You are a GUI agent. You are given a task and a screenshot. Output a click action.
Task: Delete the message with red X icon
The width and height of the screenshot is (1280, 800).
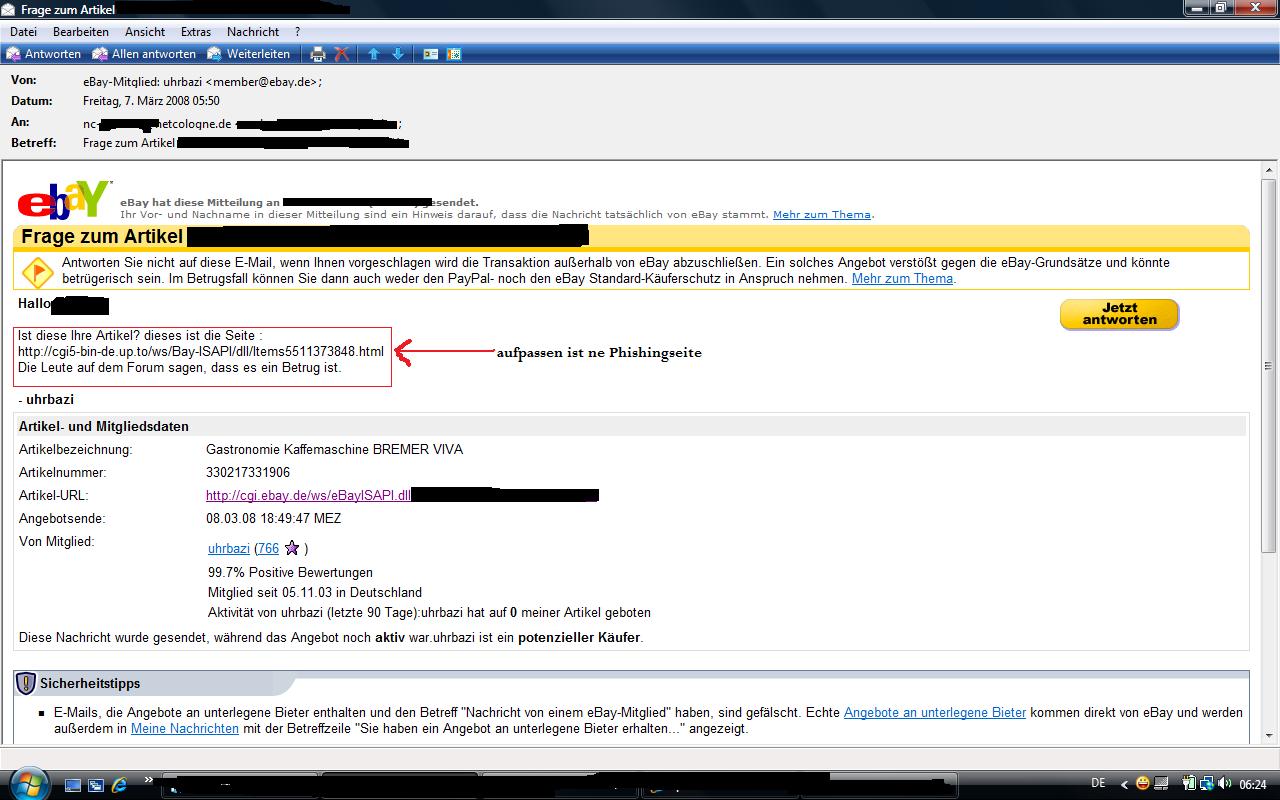point(342,54)
